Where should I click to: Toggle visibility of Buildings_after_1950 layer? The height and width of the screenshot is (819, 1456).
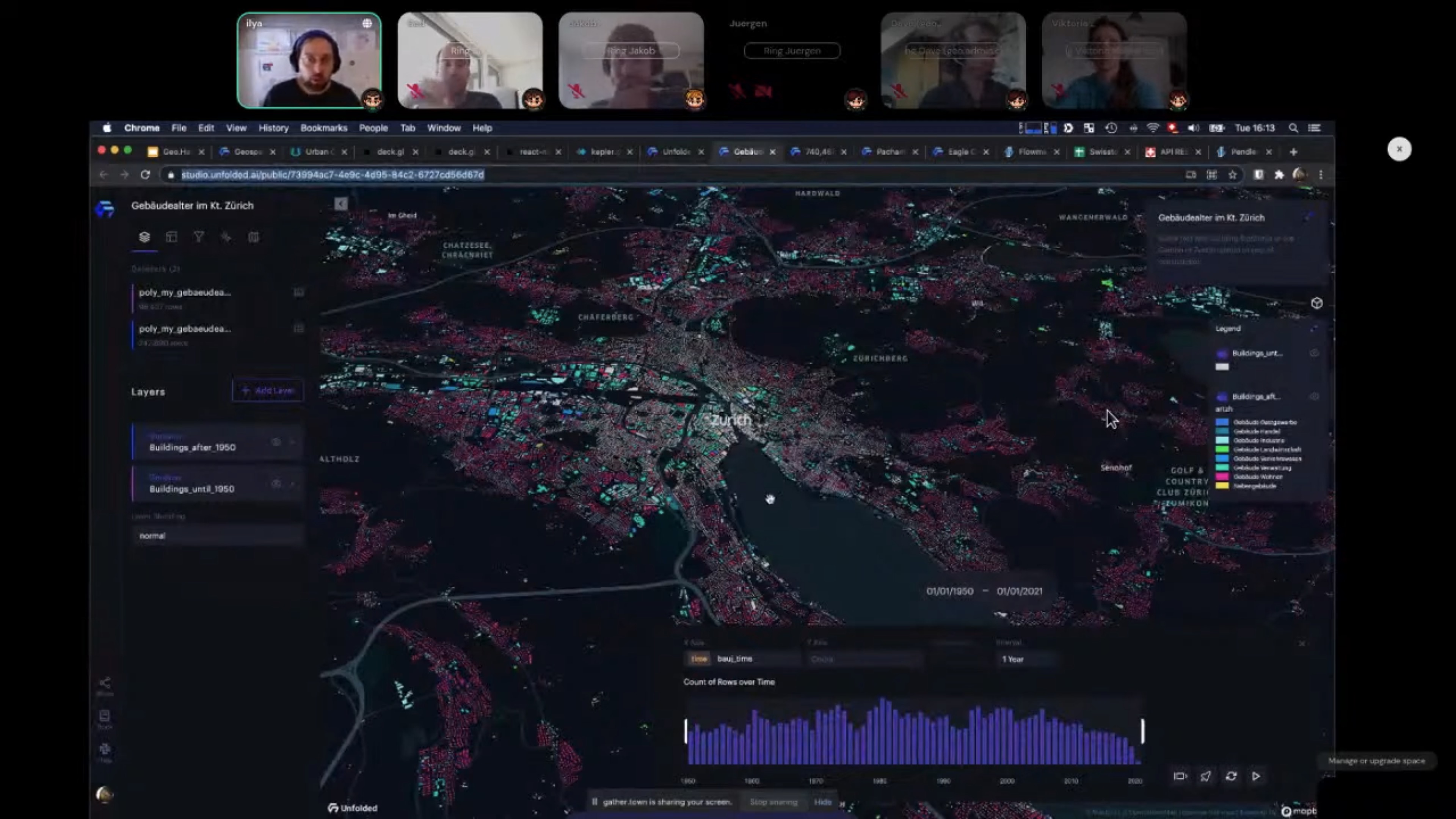[x=276, y=442]
